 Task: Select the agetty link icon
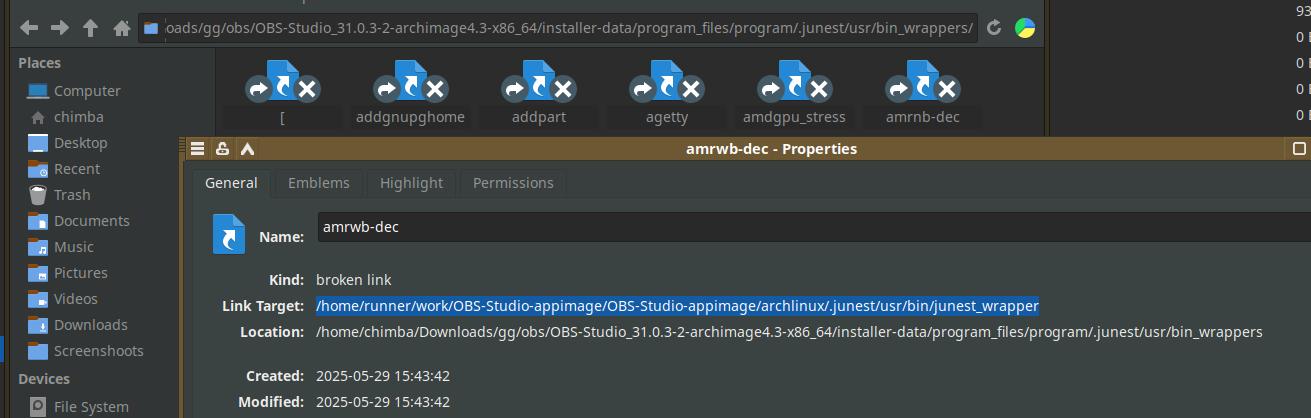(x=667, y=91)
